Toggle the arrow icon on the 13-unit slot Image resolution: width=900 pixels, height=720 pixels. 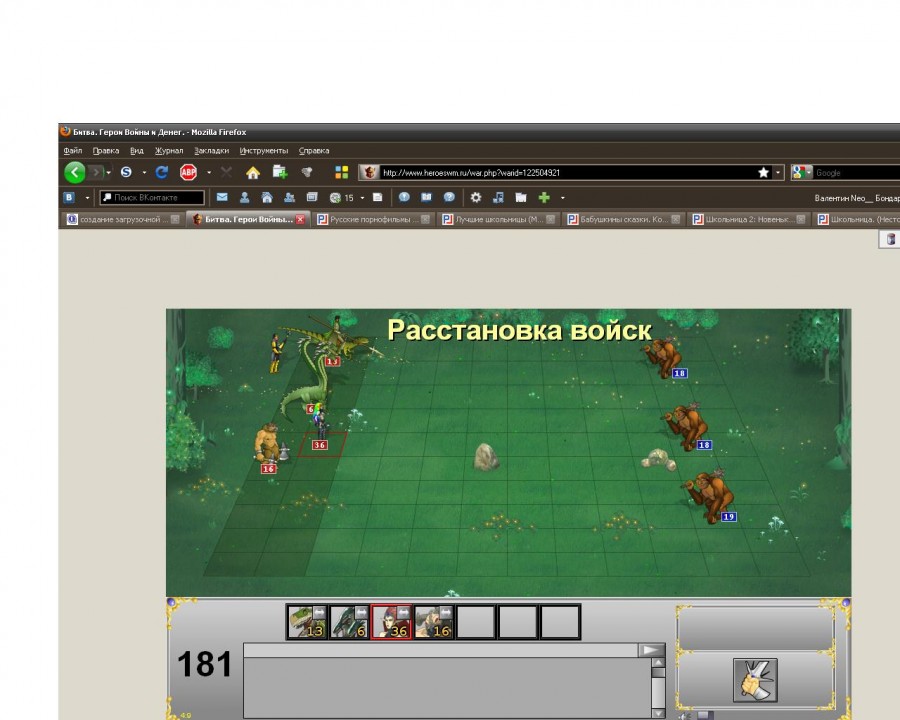[319, 613]
